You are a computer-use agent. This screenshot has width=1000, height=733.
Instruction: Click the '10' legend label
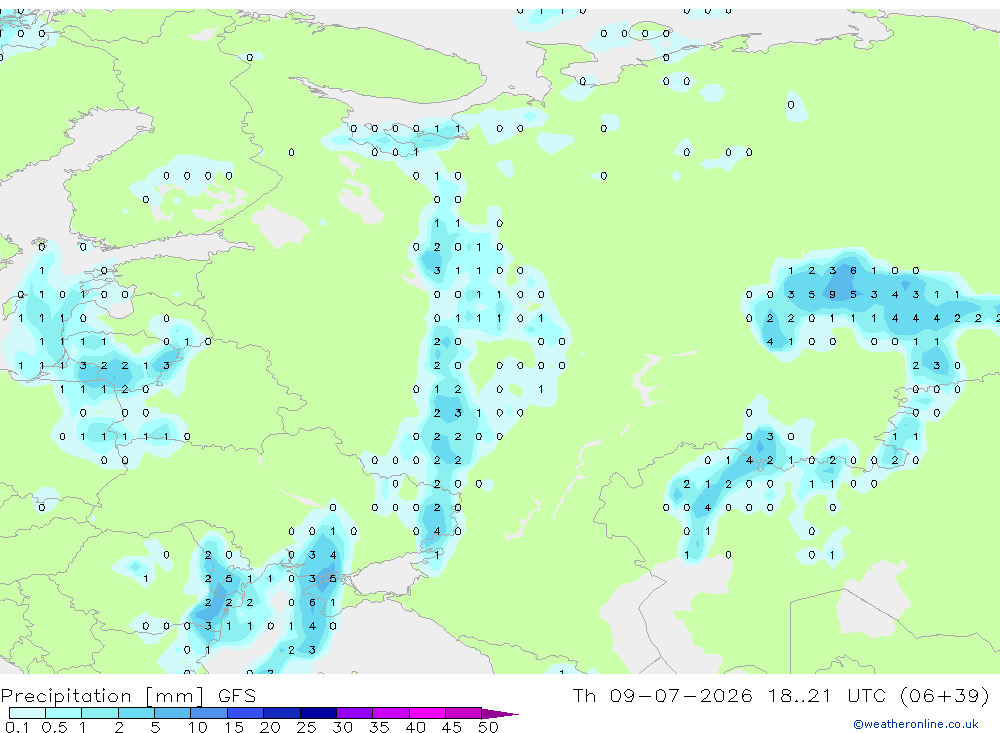(x=197, y=727)
